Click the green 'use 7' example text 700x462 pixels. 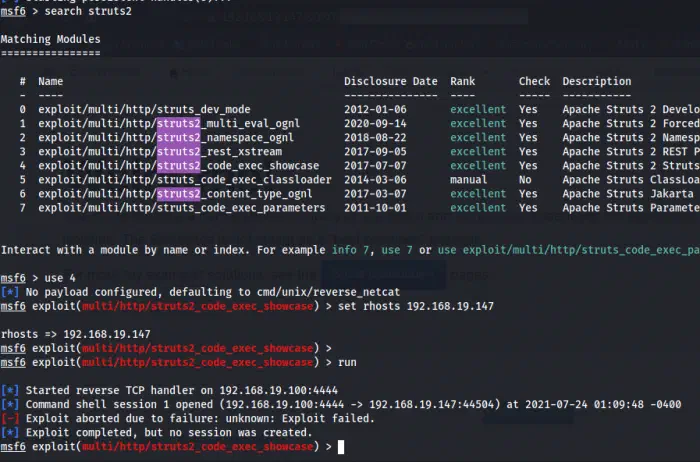[x=397, y=250]
